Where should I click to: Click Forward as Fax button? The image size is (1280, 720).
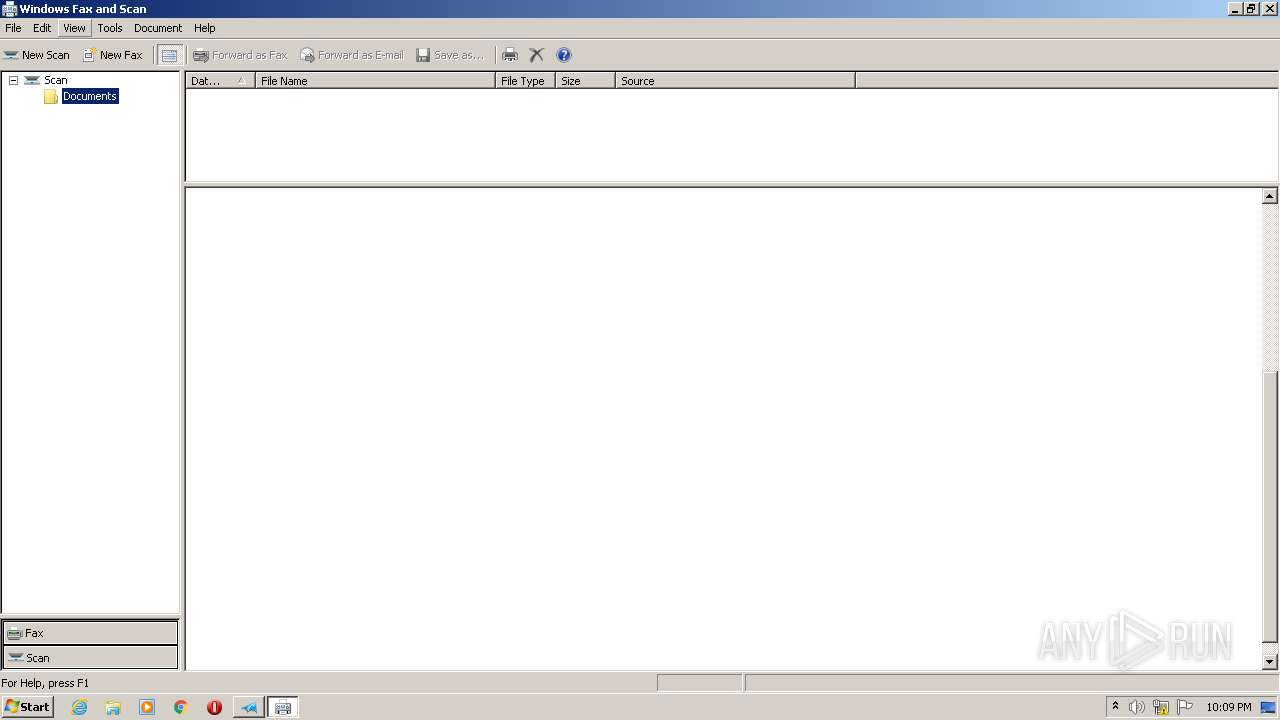pyautogui.click(x=240, y=55)
